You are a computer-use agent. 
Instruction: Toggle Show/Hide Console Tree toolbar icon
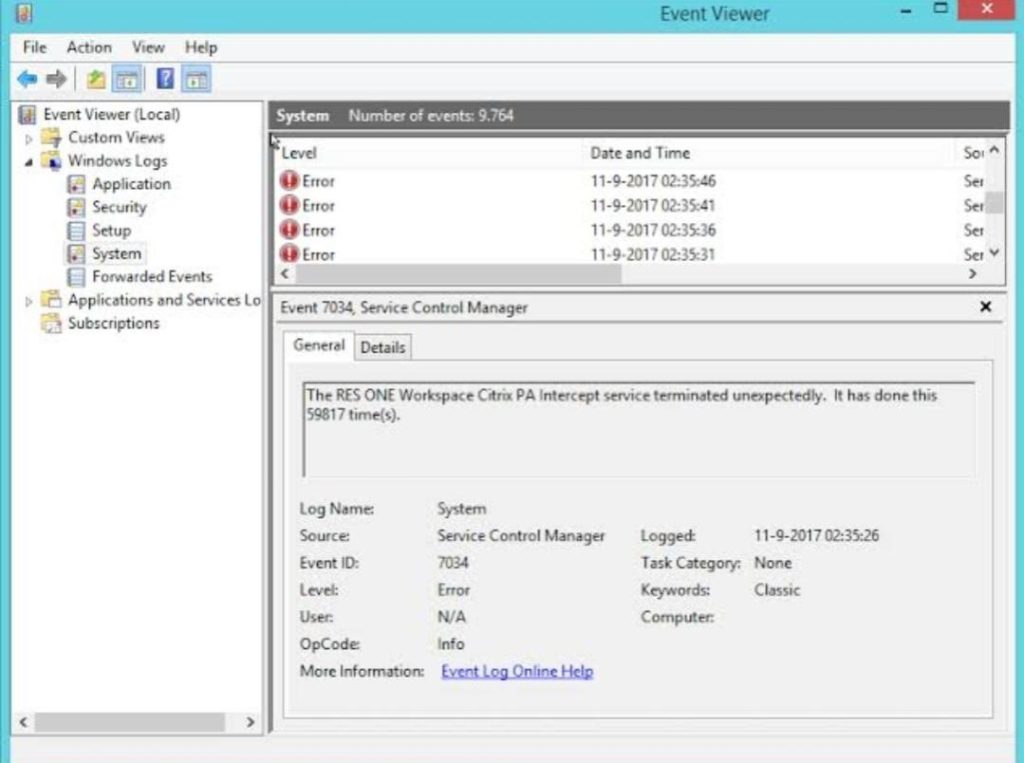126,79
